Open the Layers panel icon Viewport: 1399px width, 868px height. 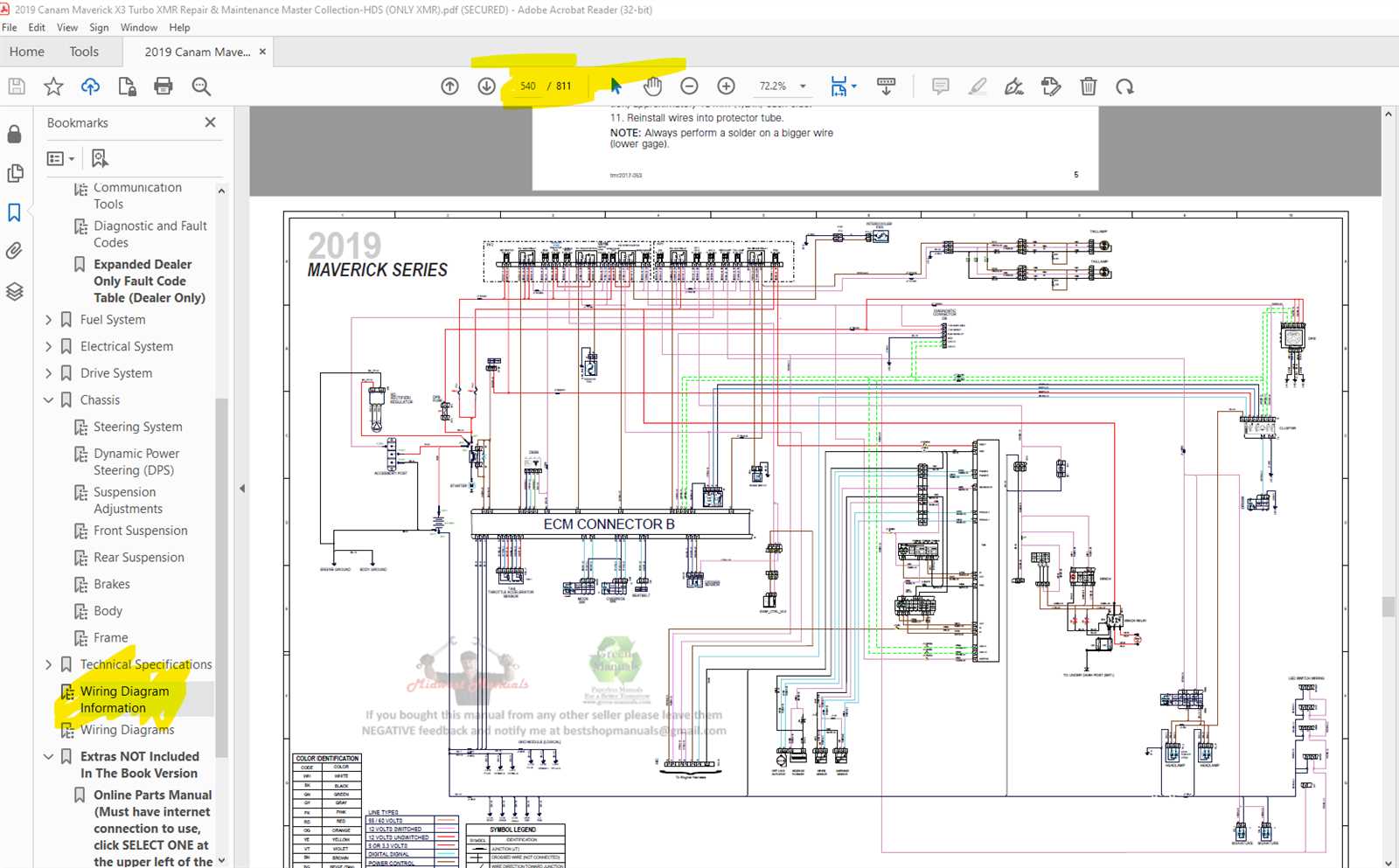[x=14, y=291]
